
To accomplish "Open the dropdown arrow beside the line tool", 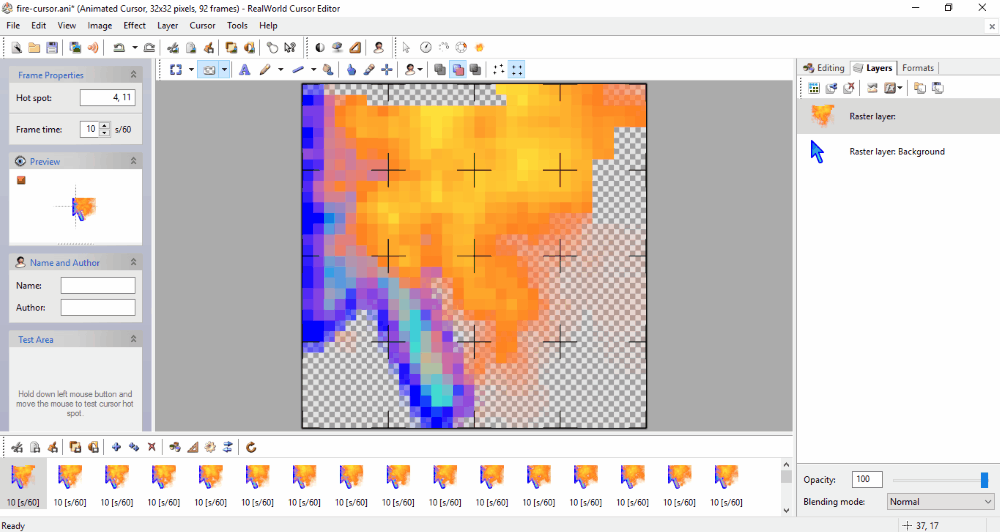I will pyautogui.click(x=313, y=70).
